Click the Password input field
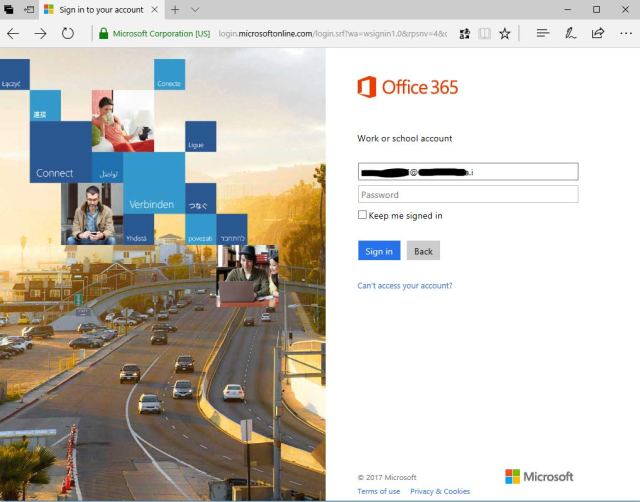The width and height of the screenshot is (640, 502). click(x=468, y=194)
